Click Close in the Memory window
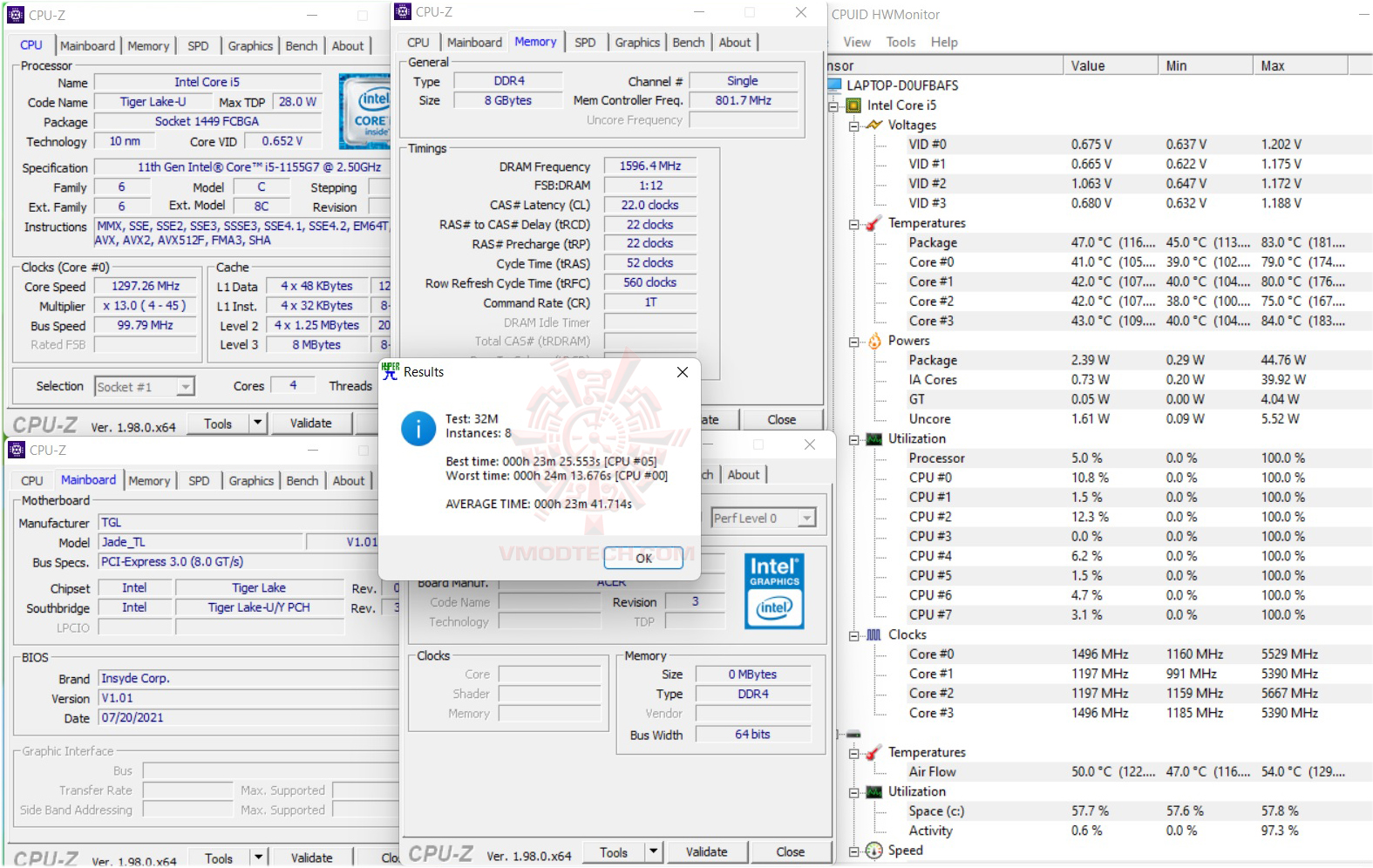1373x868 pixels. point(782,420)
